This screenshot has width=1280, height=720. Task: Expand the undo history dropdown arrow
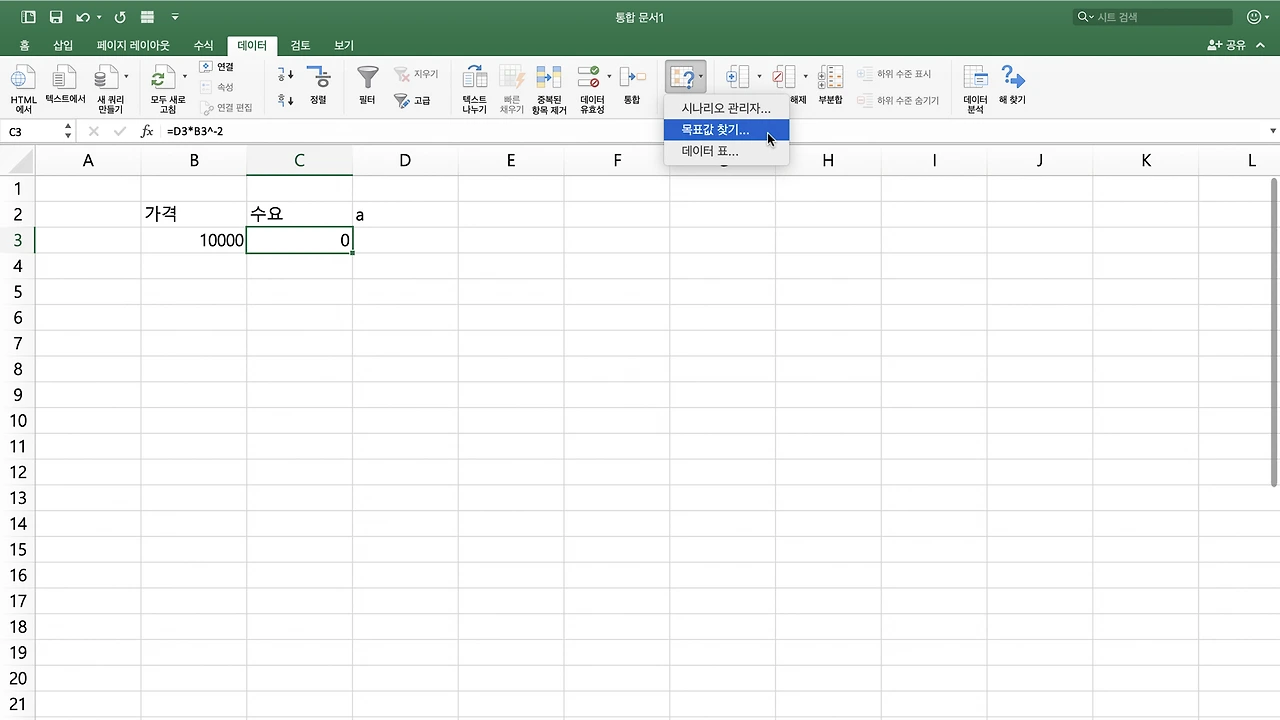[99, 18]
